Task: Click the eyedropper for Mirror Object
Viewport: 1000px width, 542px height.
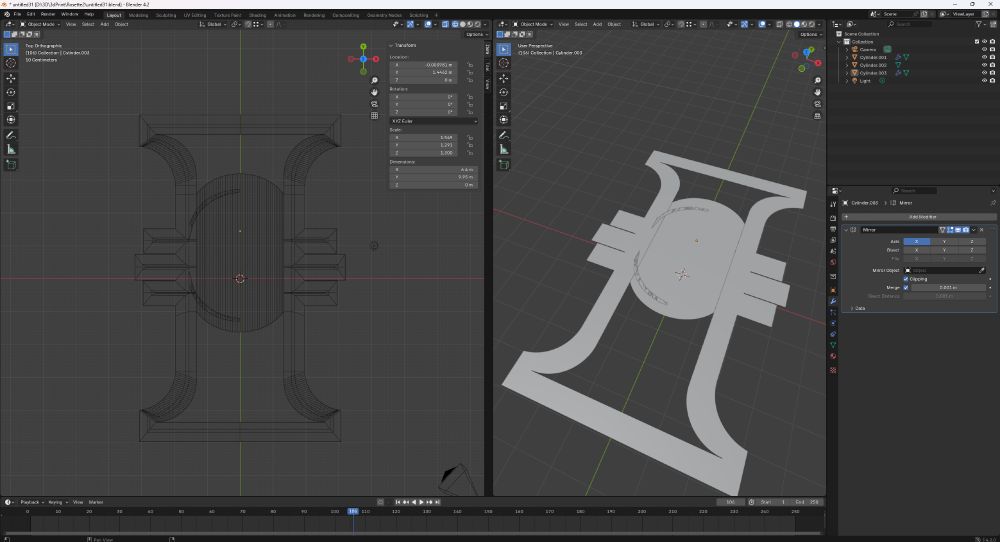Action: point(982,270)
